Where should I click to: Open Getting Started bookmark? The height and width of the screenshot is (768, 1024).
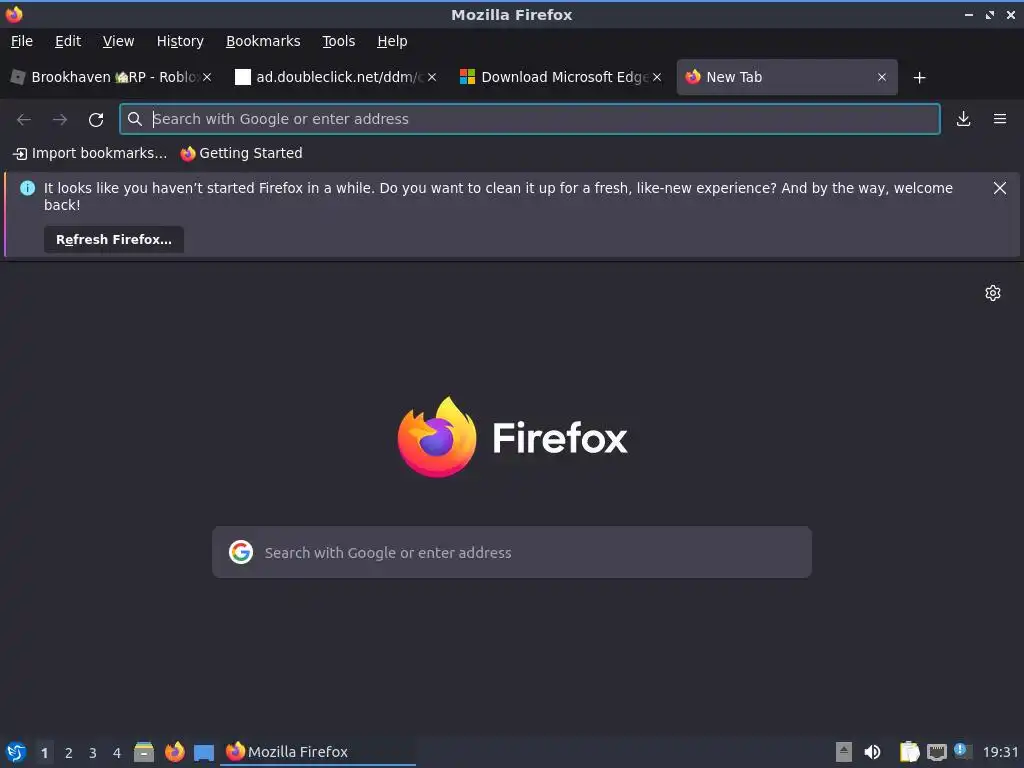pyautogui.click(x=242, y=153)
